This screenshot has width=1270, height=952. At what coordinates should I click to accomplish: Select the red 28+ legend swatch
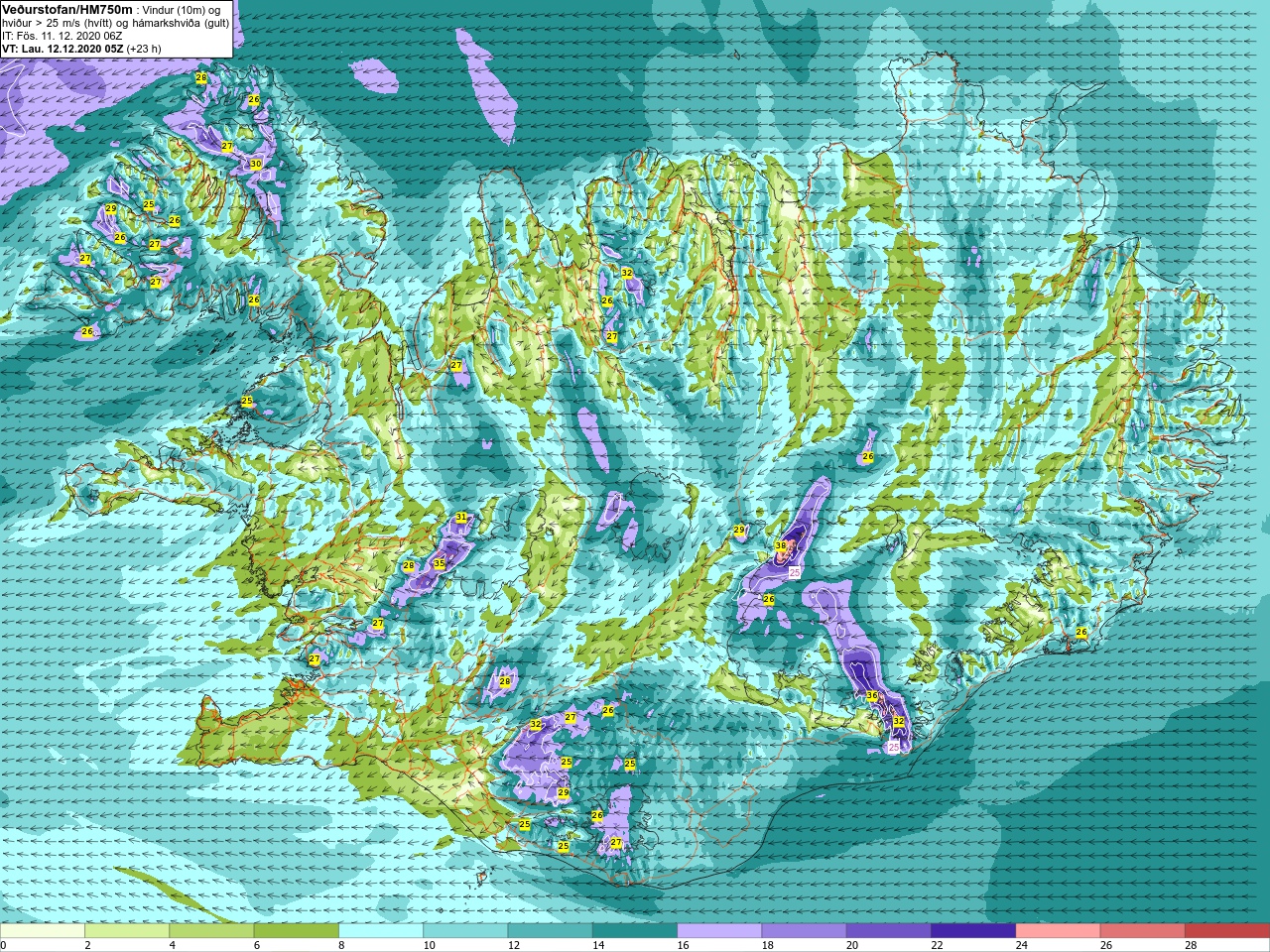tap(1227, 930)
